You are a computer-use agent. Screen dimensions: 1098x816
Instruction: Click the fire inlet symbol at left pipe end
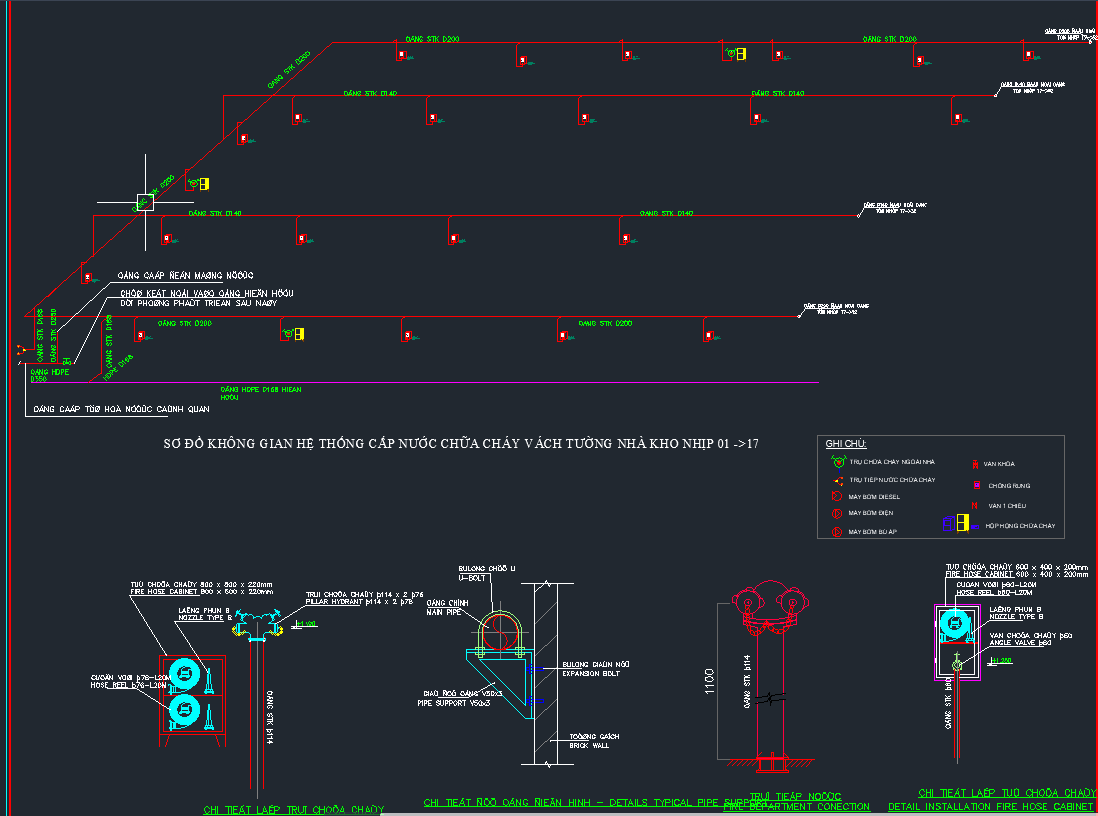pyautogui.click(x=20, y=349)
